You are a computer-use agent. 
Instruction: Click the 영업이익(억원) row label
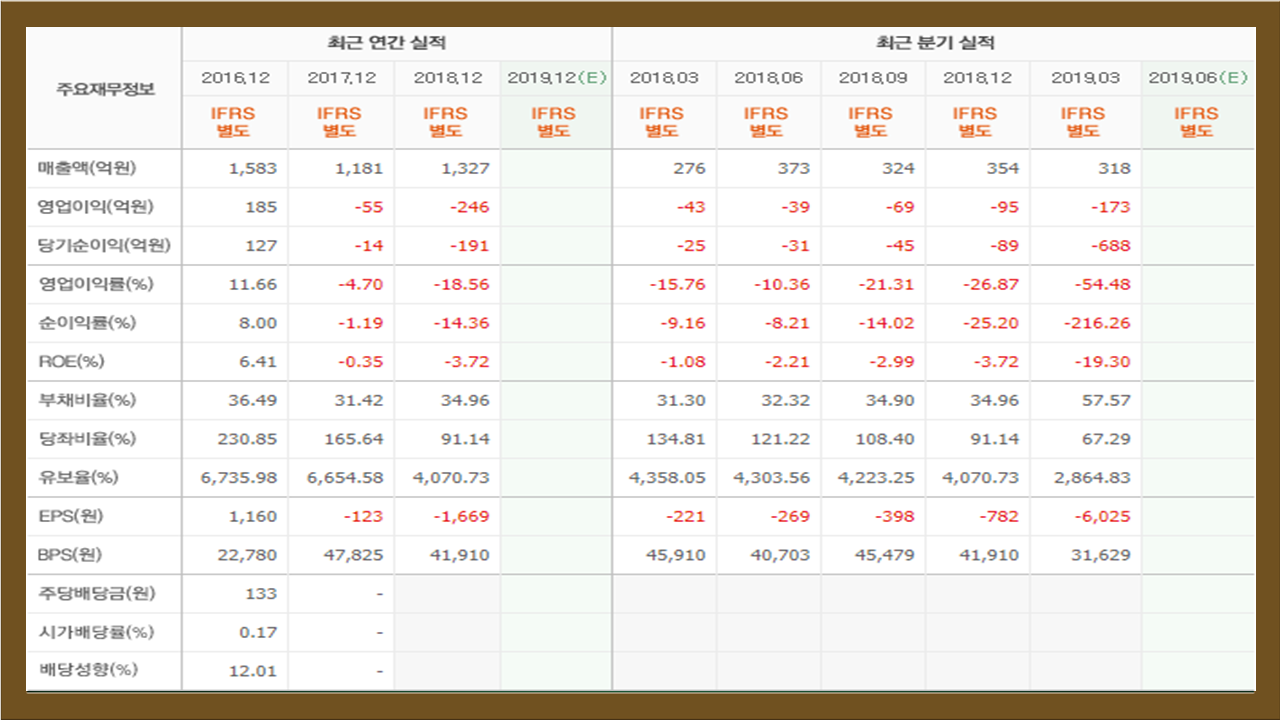click(x=96, y=207)
